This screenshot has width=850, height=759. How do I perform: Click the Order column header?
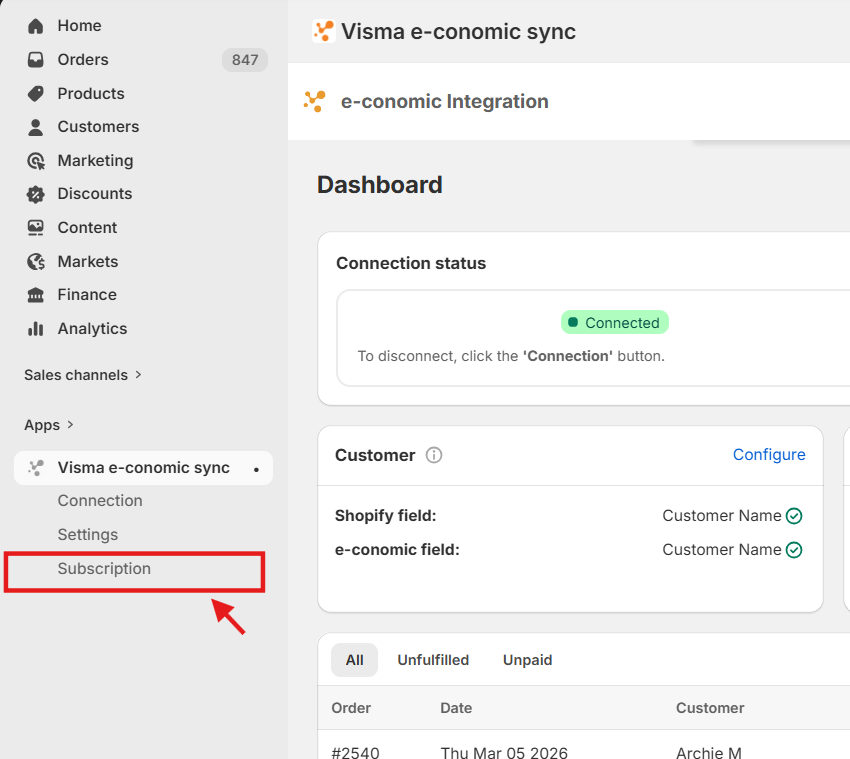pyautogui.click(x=351, y=708)
